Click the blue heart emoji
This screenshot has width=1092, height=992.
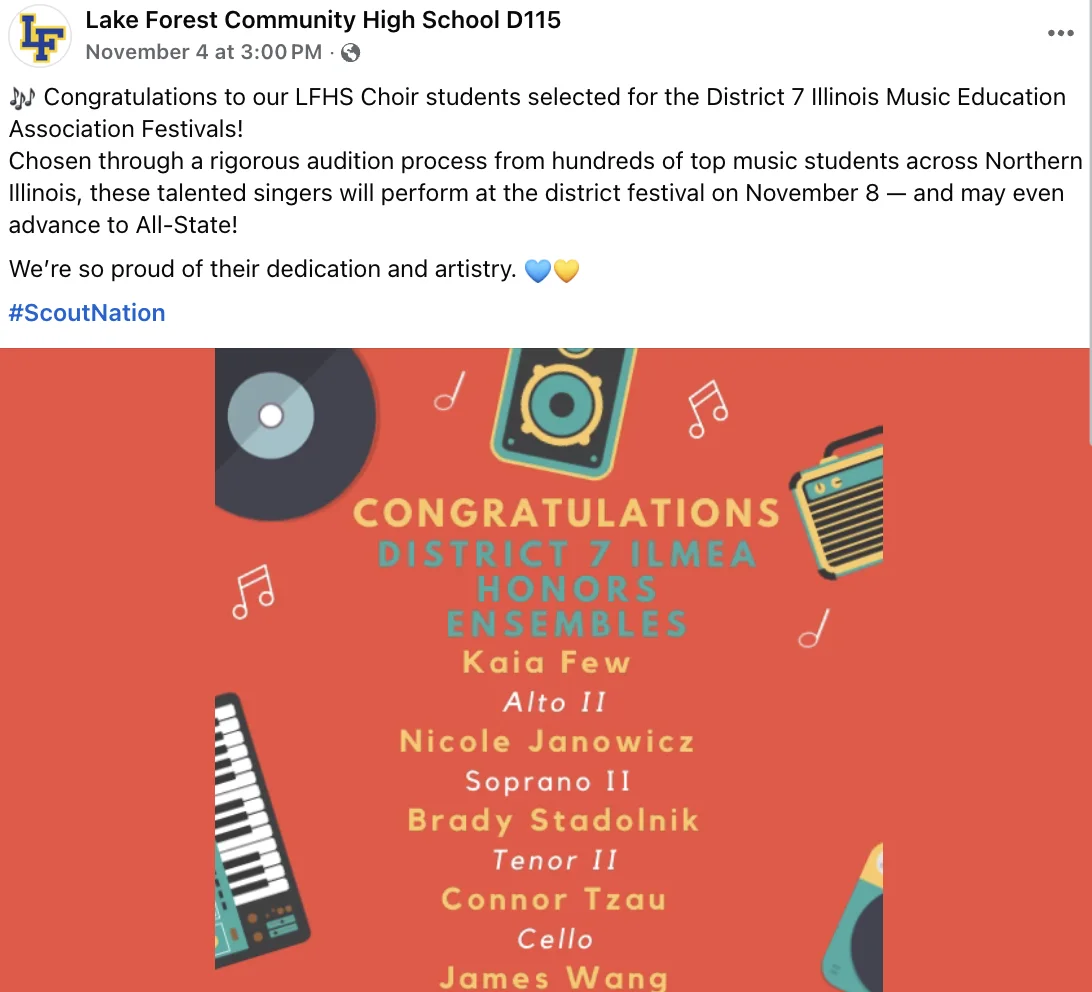(x=538, y=270)
